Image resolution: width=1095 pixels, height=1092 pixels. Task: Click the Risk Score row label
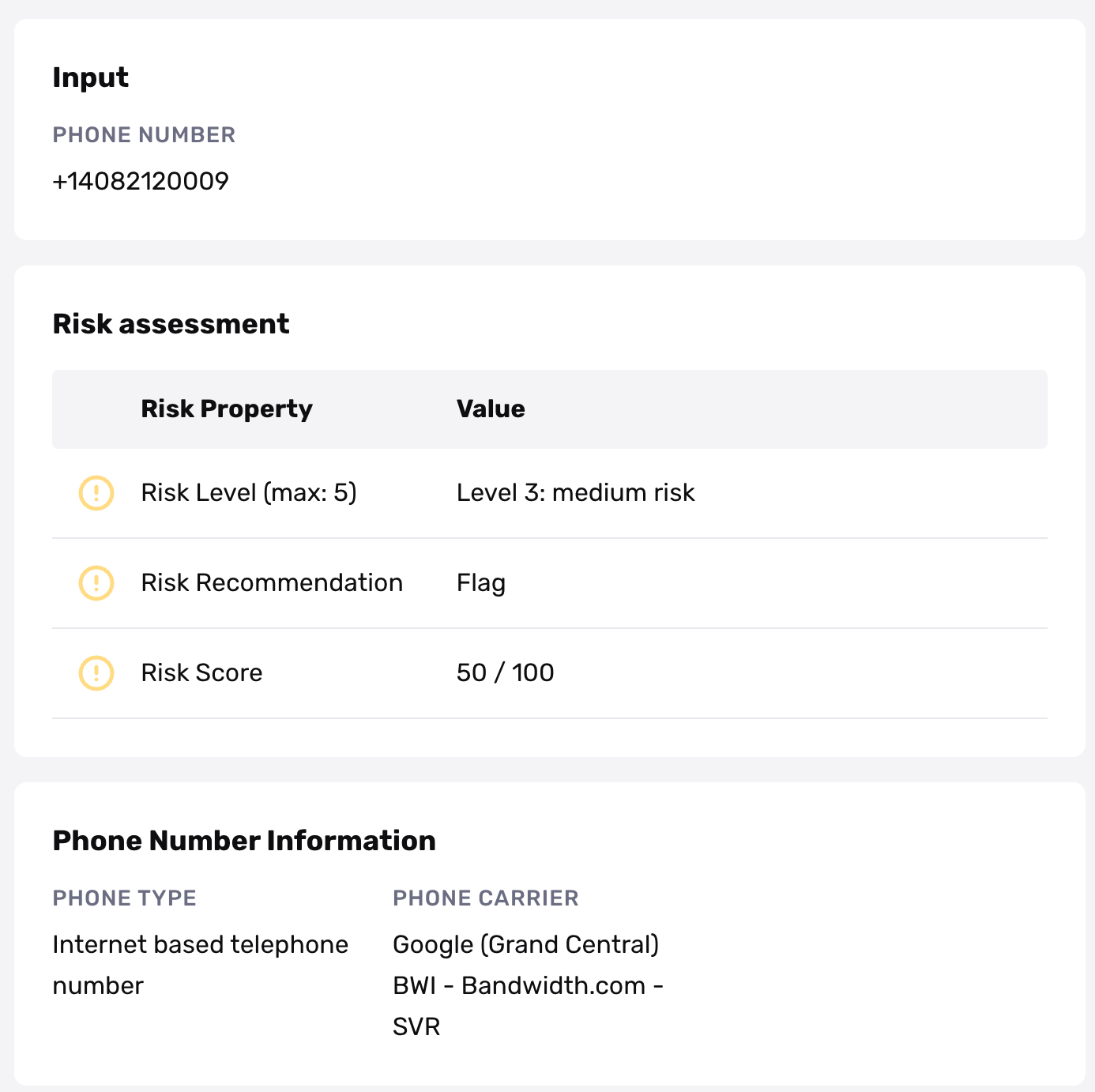coord(201,672)
